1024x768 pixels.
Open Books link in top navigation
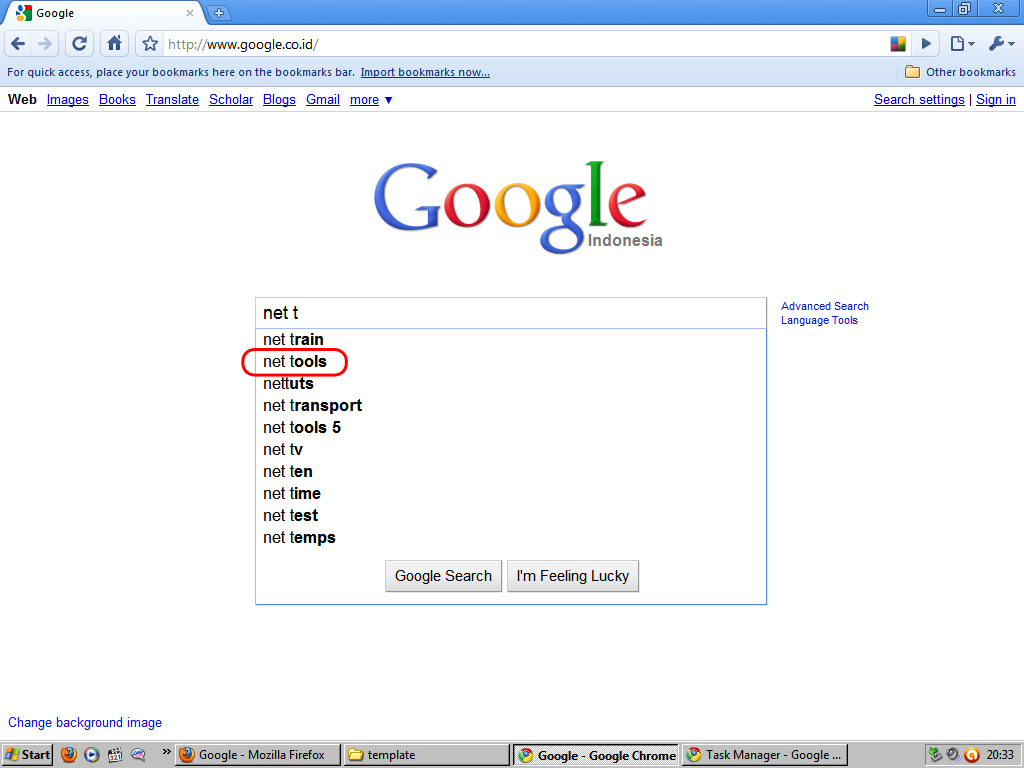click(x=117, y=99)
